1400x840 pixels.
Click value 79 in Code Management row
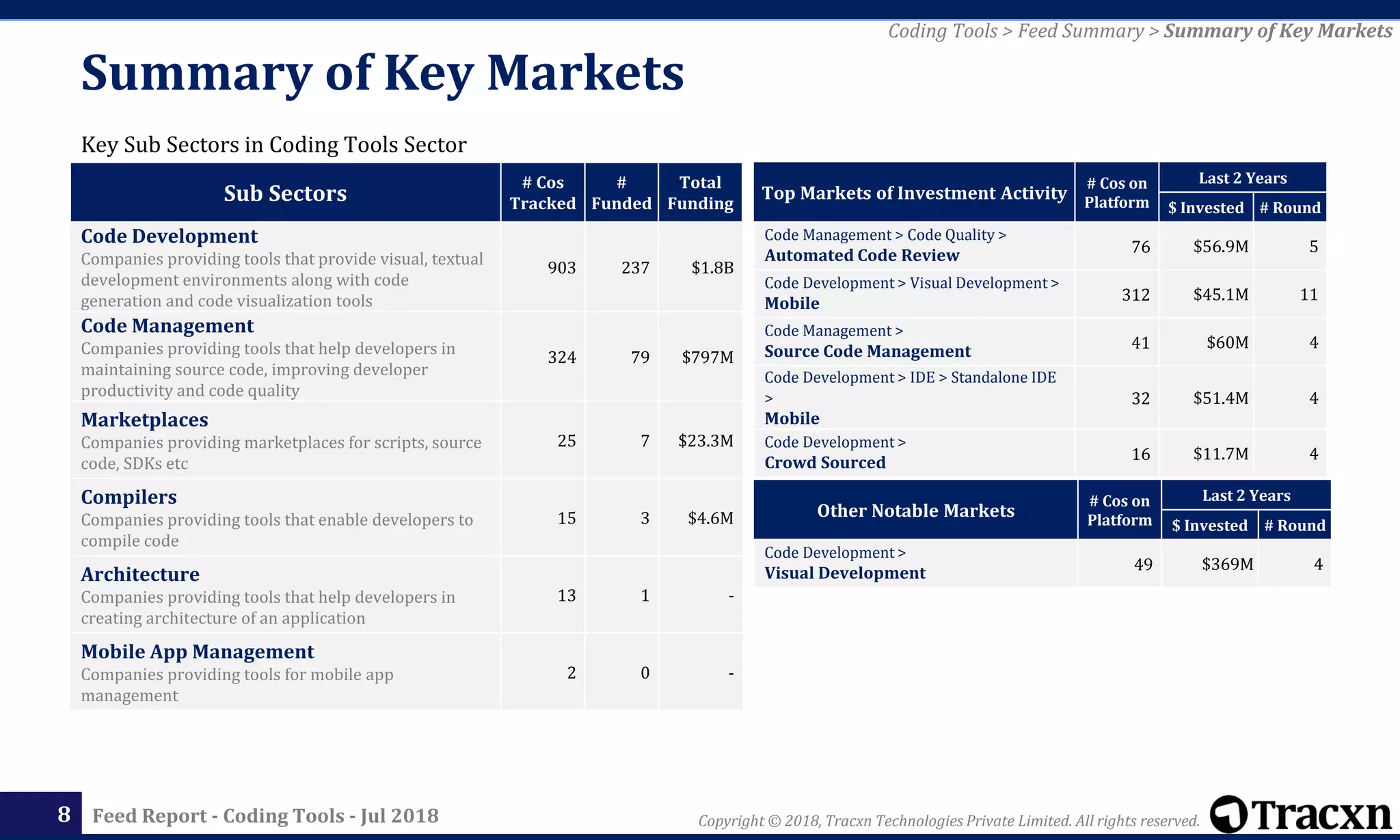(641, 357)
